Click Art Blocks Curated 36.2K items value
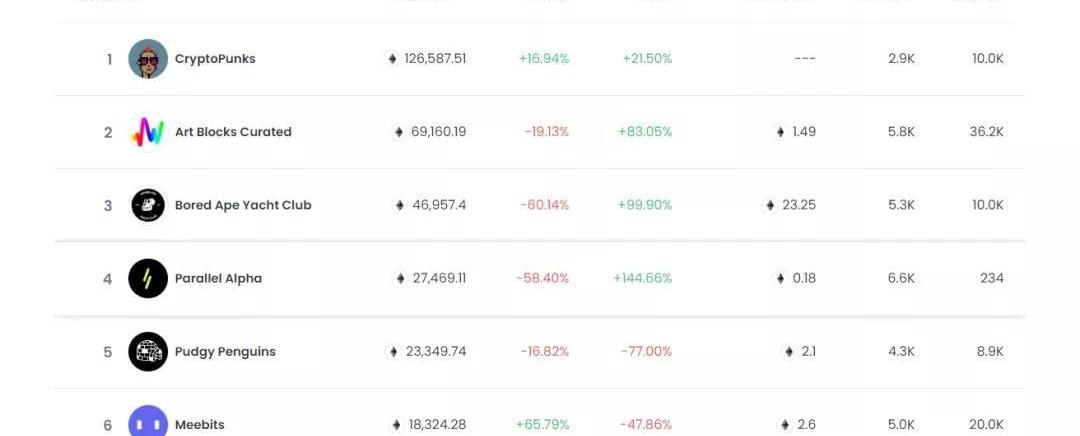This screenshot has height=436, width=1080. 987,132
